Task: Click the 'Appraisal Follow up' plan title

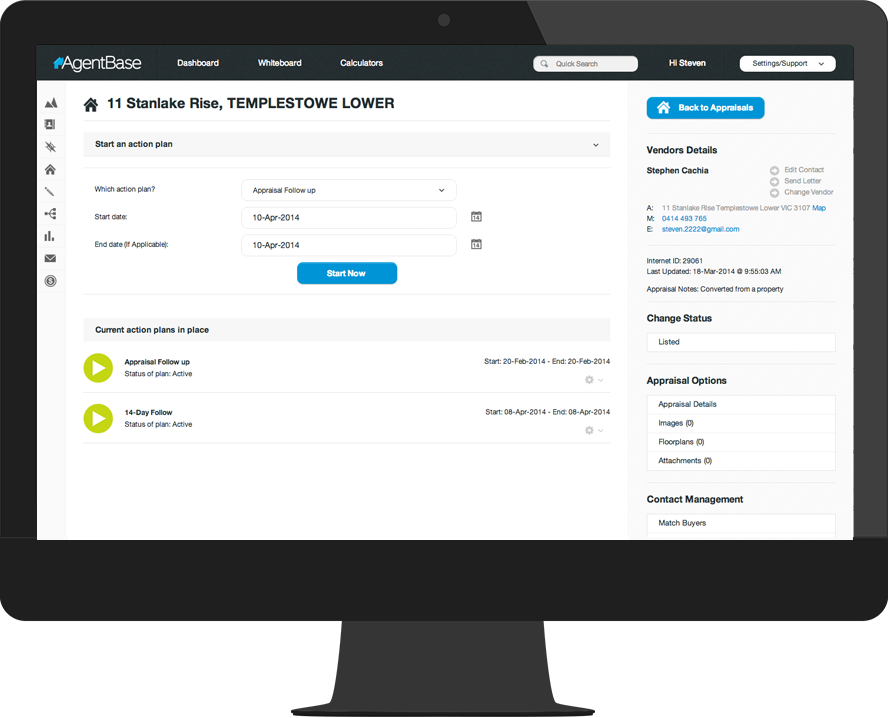Action: 157,362
